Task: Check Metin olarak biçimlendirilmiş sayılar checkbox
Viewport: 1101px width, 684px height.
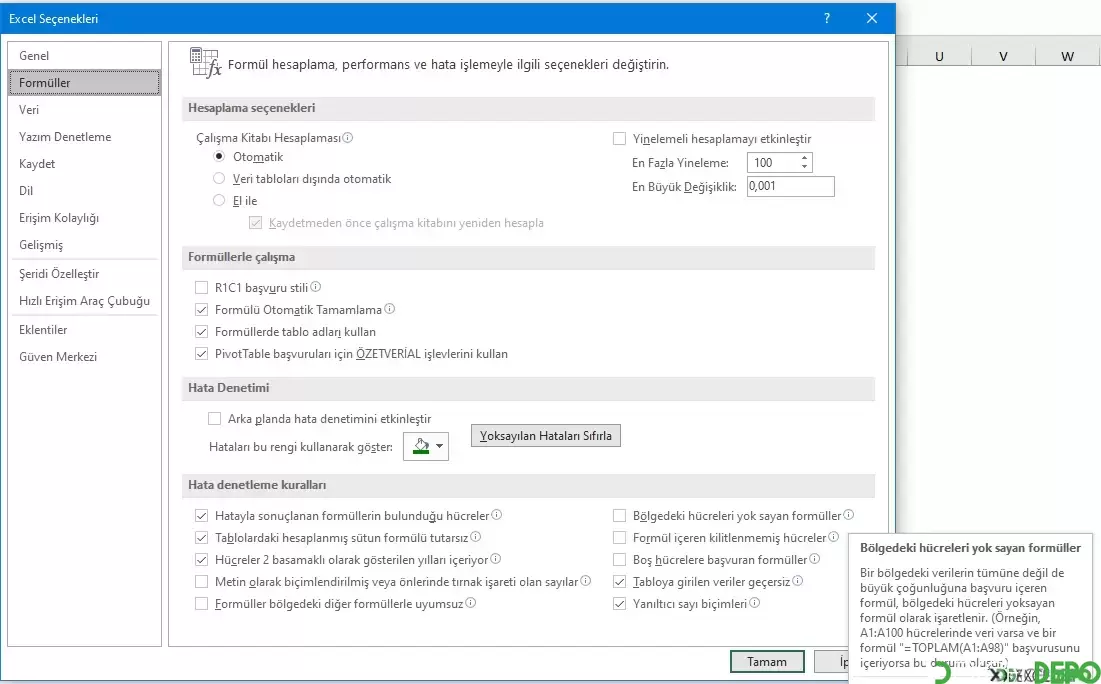Action: pos(202,581)
